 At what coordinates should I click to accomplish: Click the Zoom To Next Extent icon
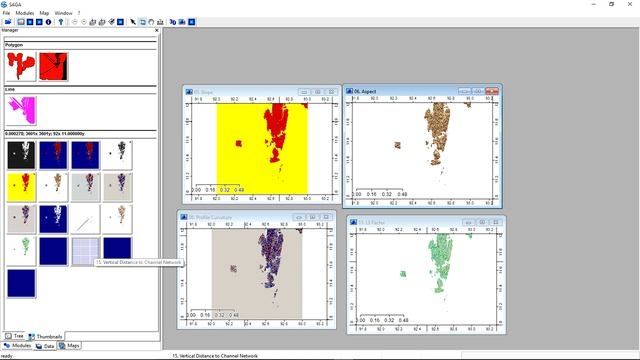click(84, 22)
